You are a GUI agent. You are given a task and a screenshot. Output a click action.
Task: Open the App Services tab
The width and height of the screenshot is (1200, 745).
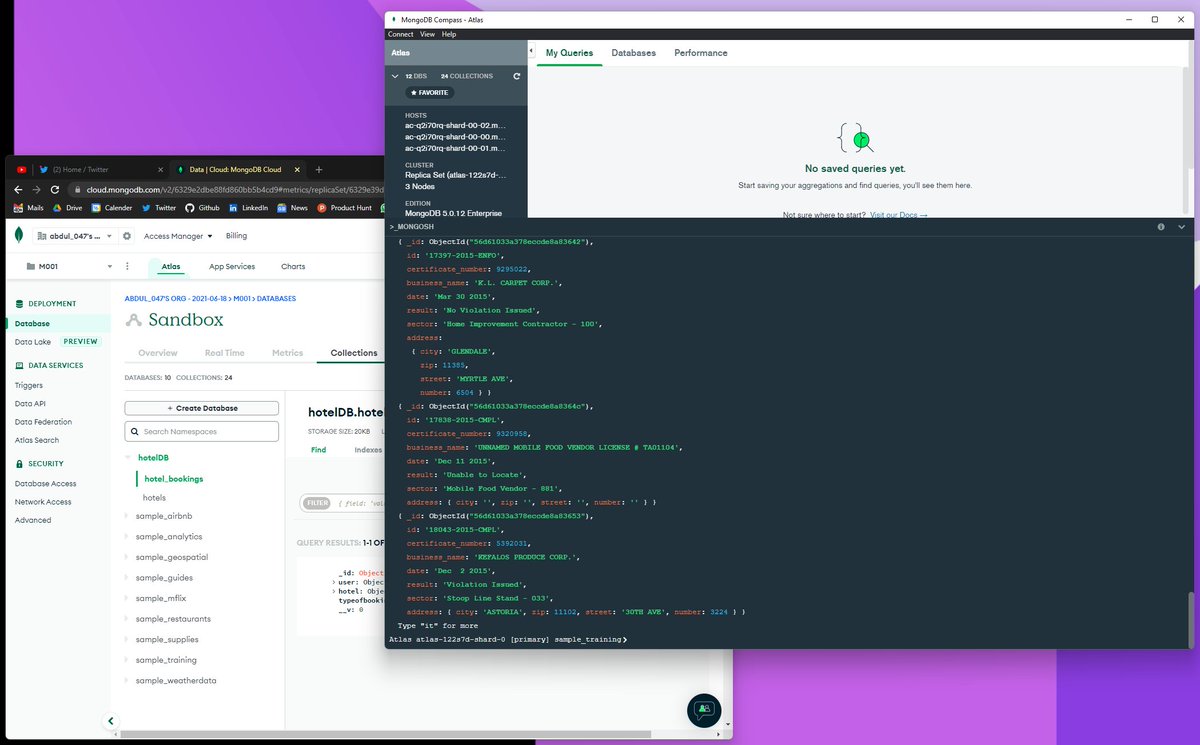(x=232, y=267)
